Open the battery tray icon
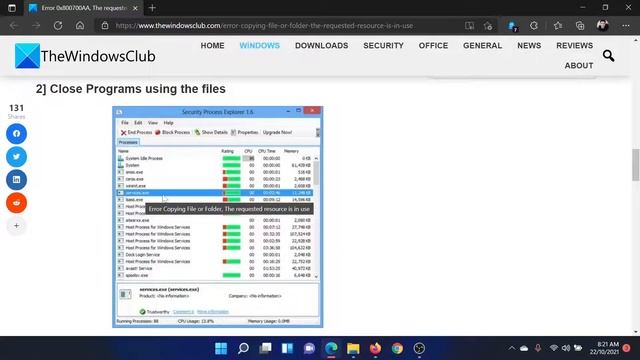This screenshot has width=640, height=360. [578, 348]
